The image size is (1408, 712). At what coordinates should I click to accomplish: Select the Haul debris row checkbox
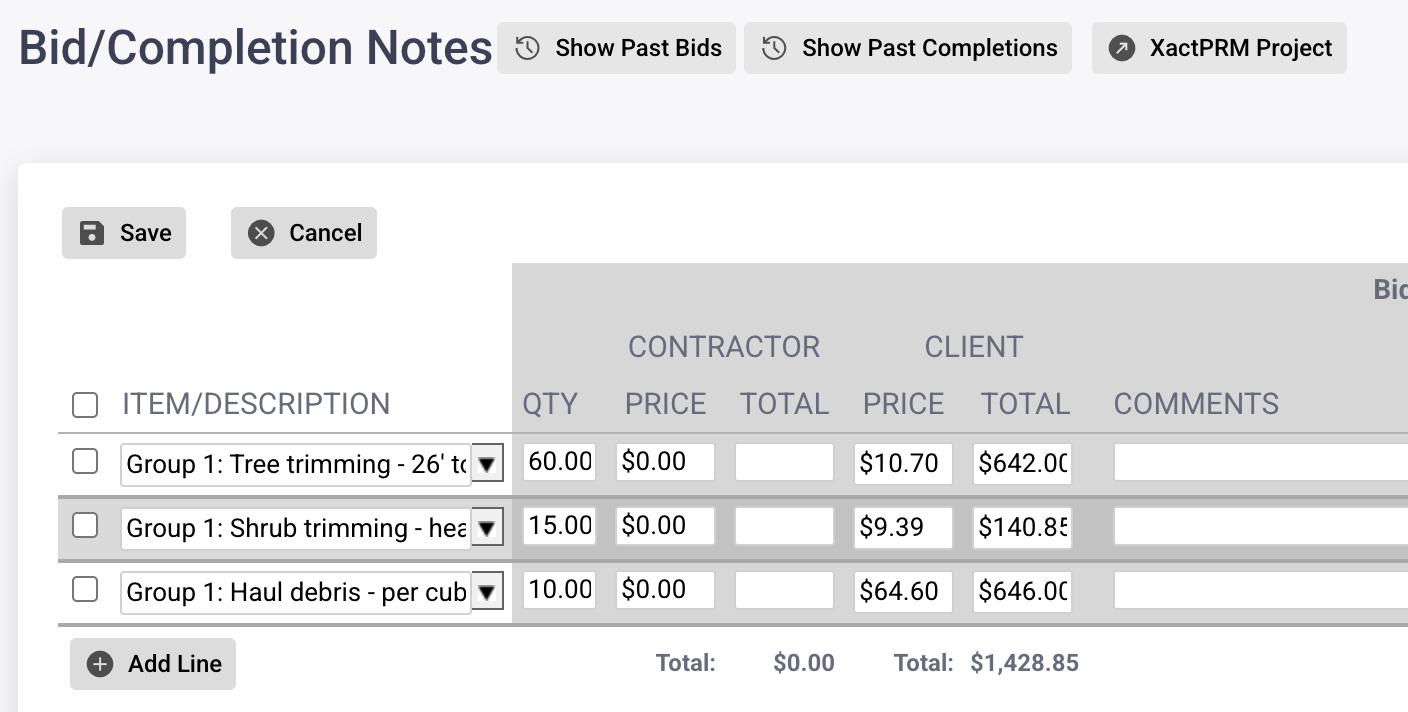point(85,590)
